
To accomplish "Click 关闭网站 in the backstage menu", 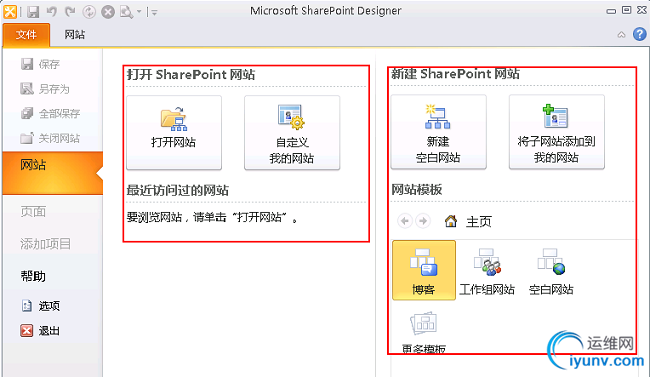I will 50,138.
